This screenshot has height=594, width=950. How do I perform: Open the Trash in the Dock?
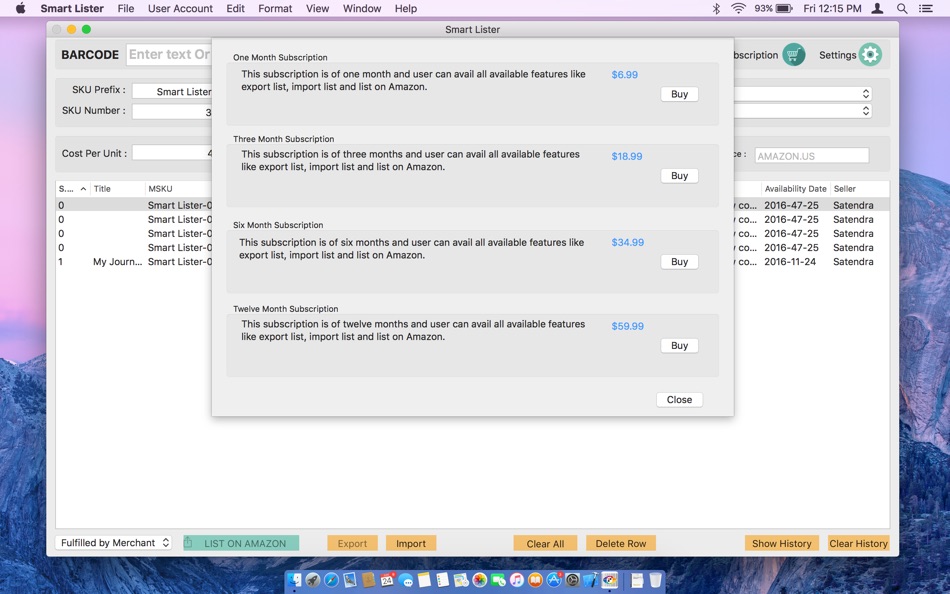pos(655,580)
